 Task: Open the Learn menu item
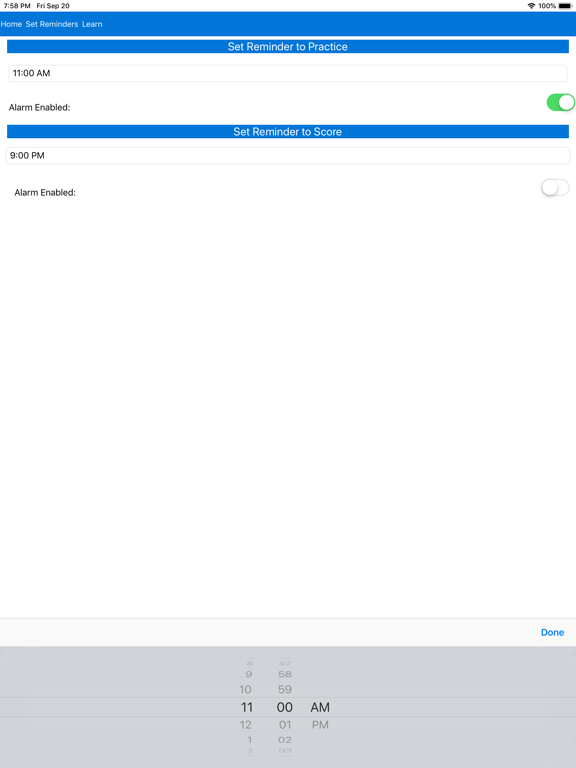(x=92, y=24)
